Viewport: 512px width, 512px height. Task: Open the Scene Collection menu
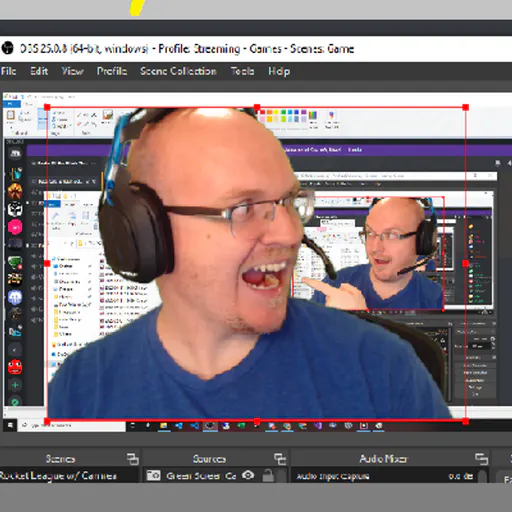point(178,71)
